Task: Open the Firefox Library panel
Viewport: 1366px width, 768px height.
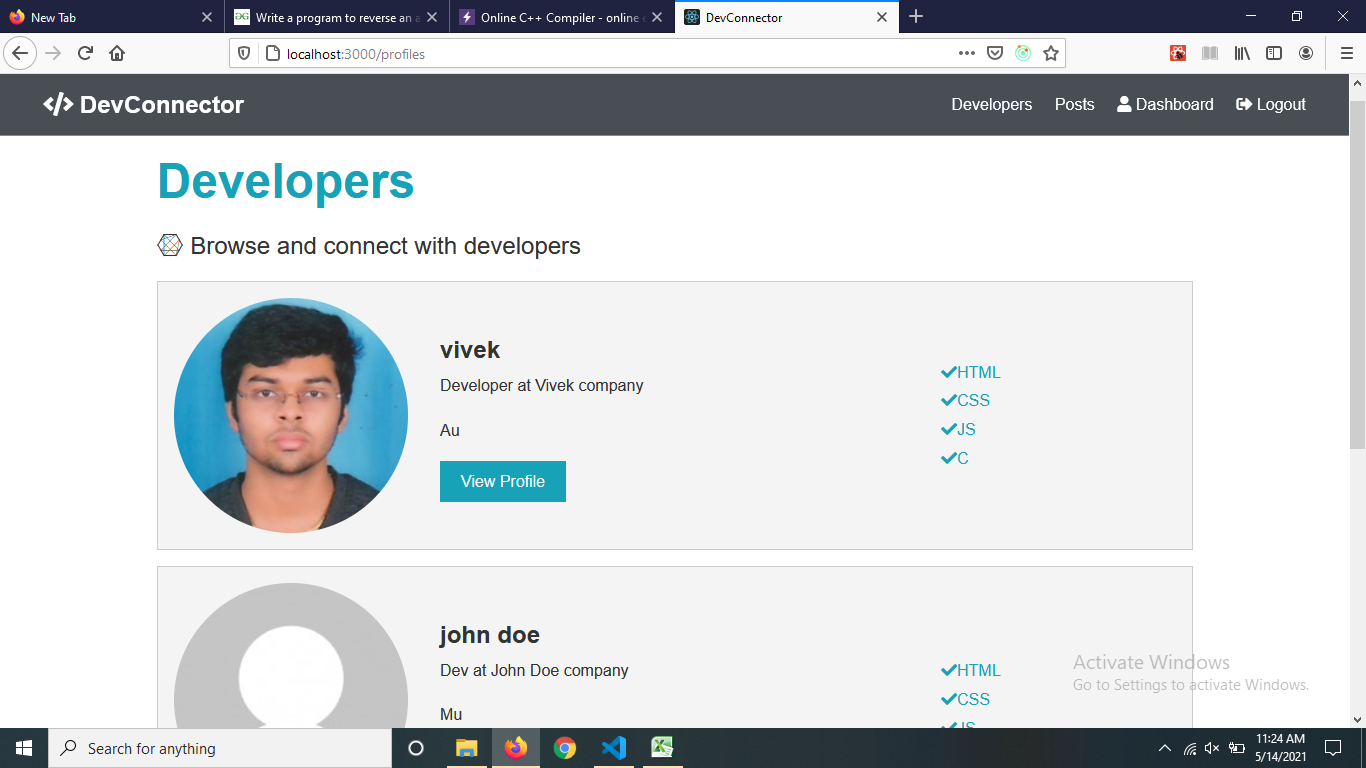Action: coord(1242,53)
